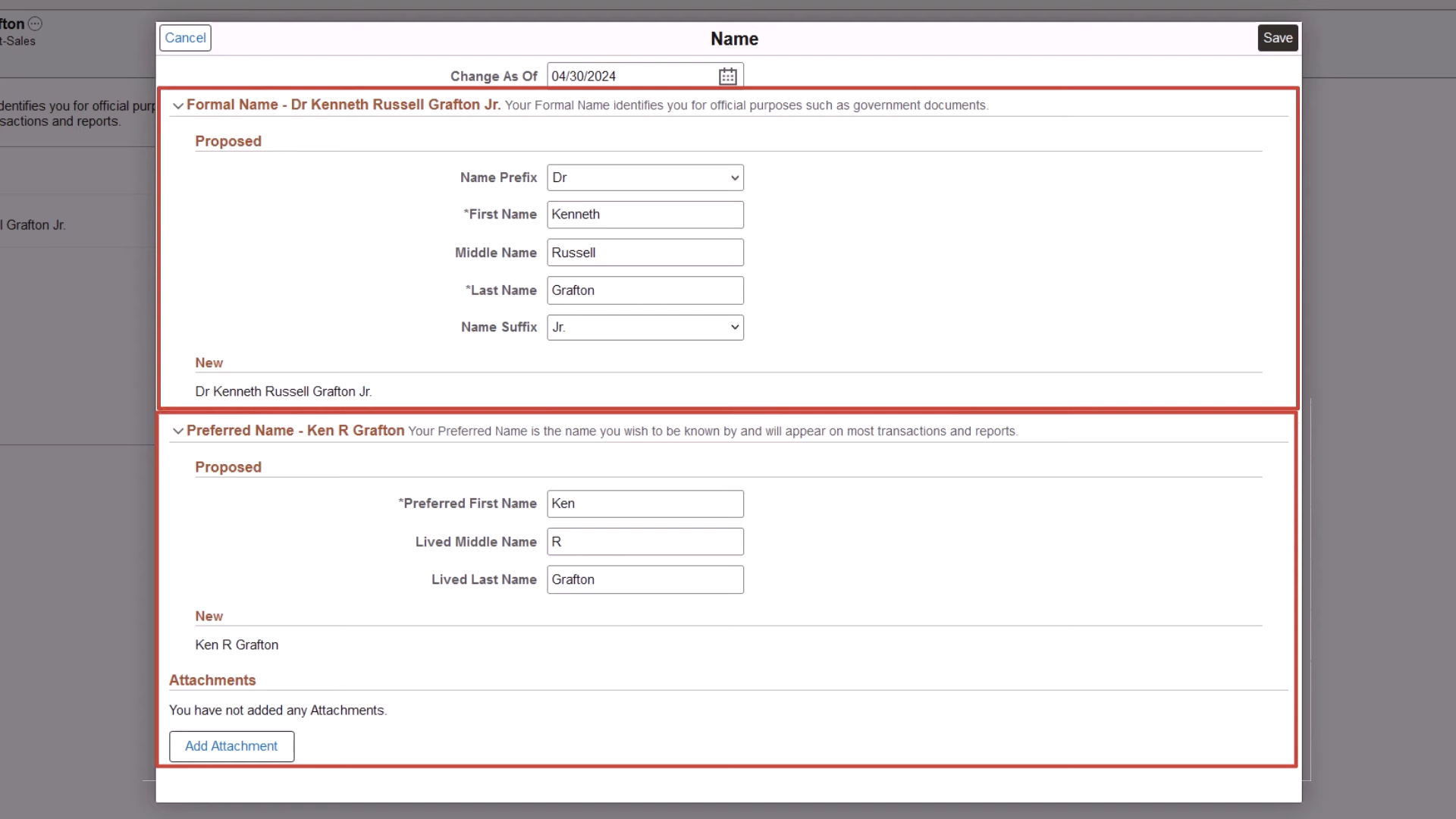The image size is (1456, 819).
Task: Click the Cancel button
Action: point(185,38)
